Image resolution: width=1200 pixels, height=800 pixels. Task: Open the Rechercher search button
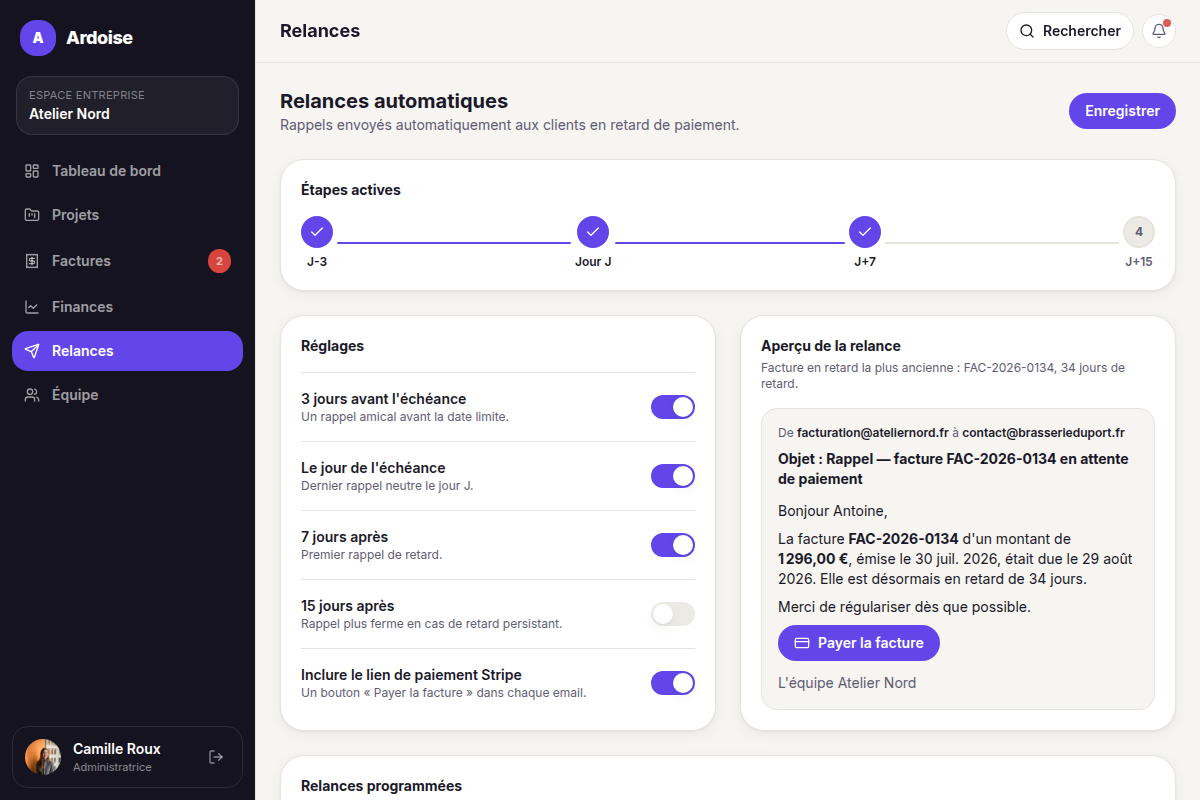(x=1069, y=31)
